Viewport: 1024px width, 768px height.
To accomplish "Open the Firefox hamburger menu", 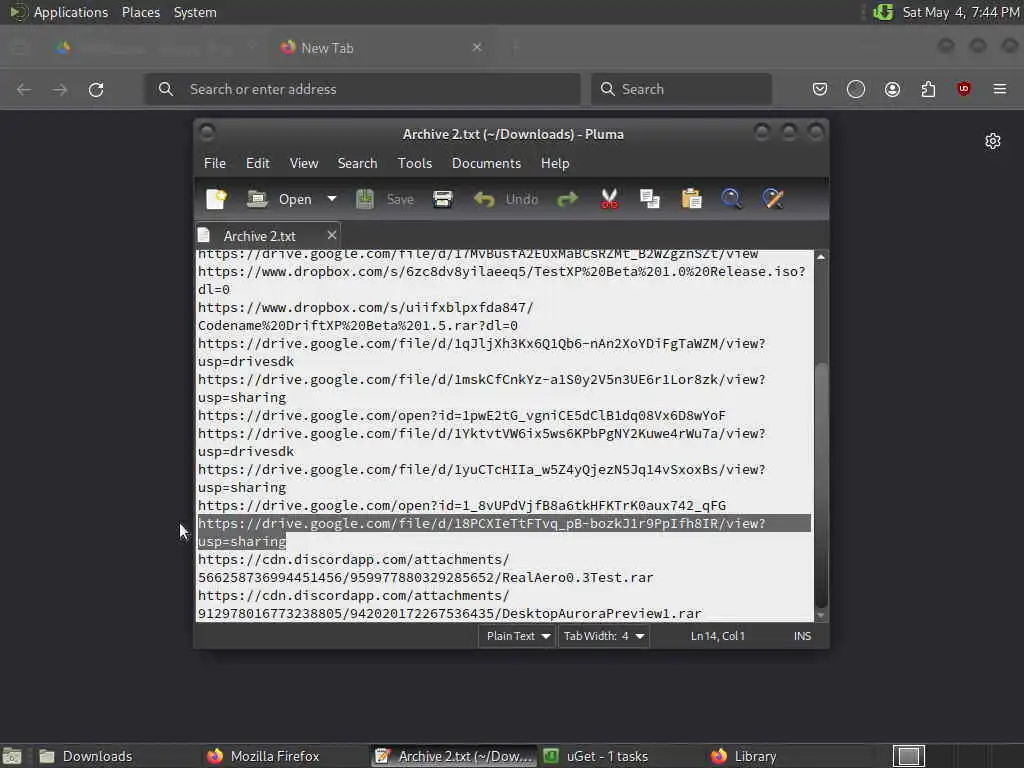I will coord(1000,89).
